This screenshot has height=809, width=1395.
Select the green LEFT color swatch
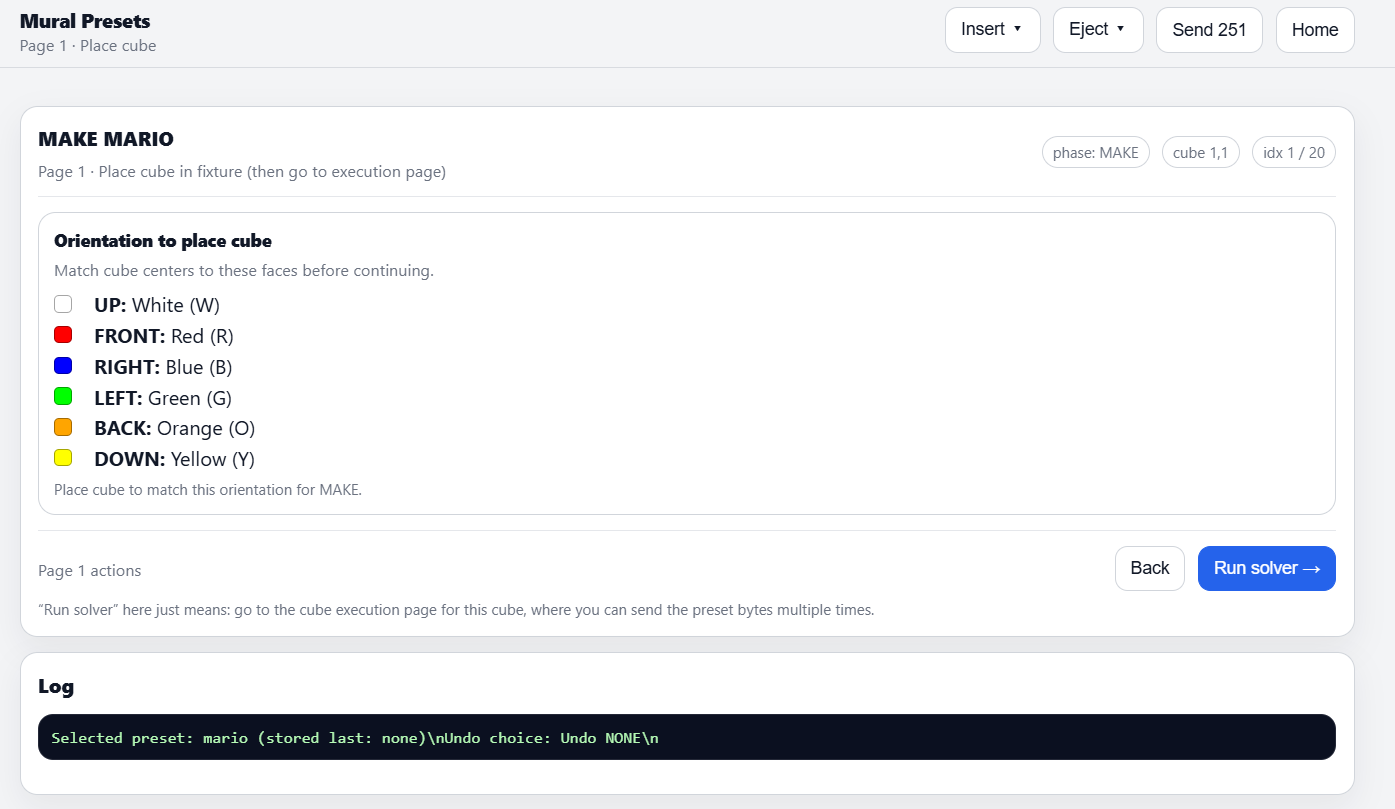pyautogui.click(x=63, y=398)
